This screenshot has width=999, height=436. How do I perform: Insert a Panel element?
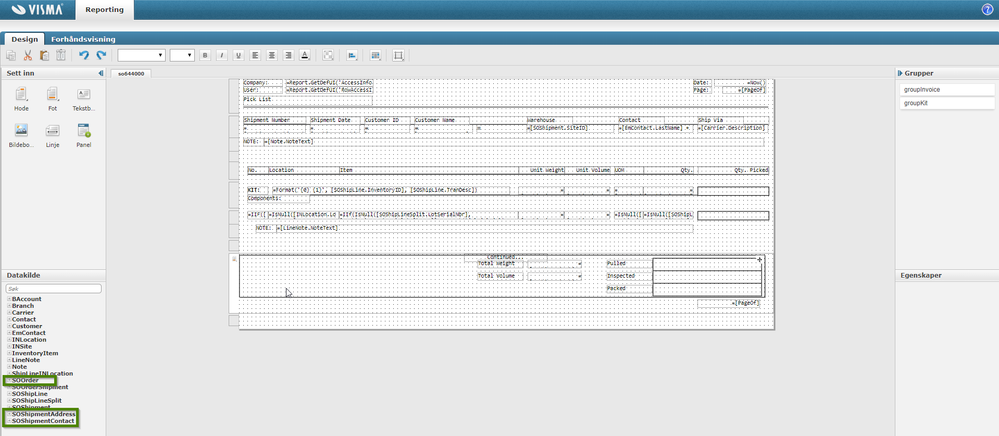click(x=83, y=136)
